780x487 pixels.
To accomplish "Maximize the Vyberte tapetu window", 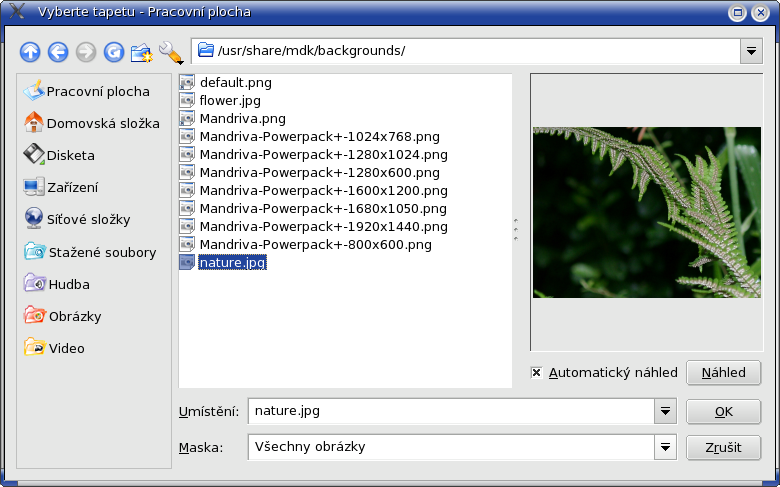I will point(737,12).
